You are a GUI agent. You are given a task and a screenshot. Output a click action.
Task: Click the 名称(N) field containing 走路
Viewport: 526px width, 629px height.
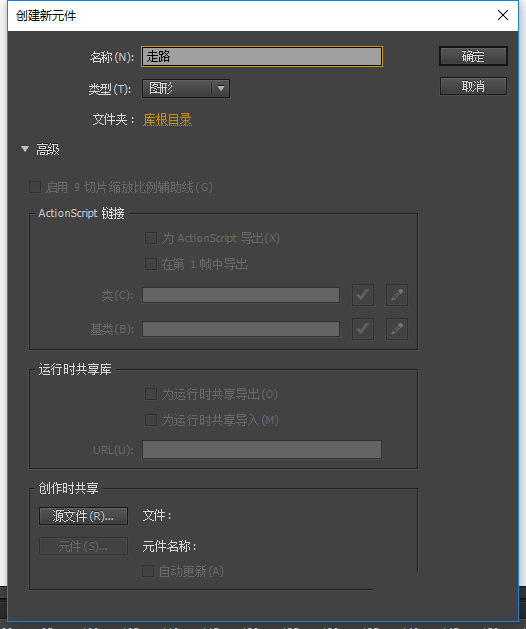point(262,56)
